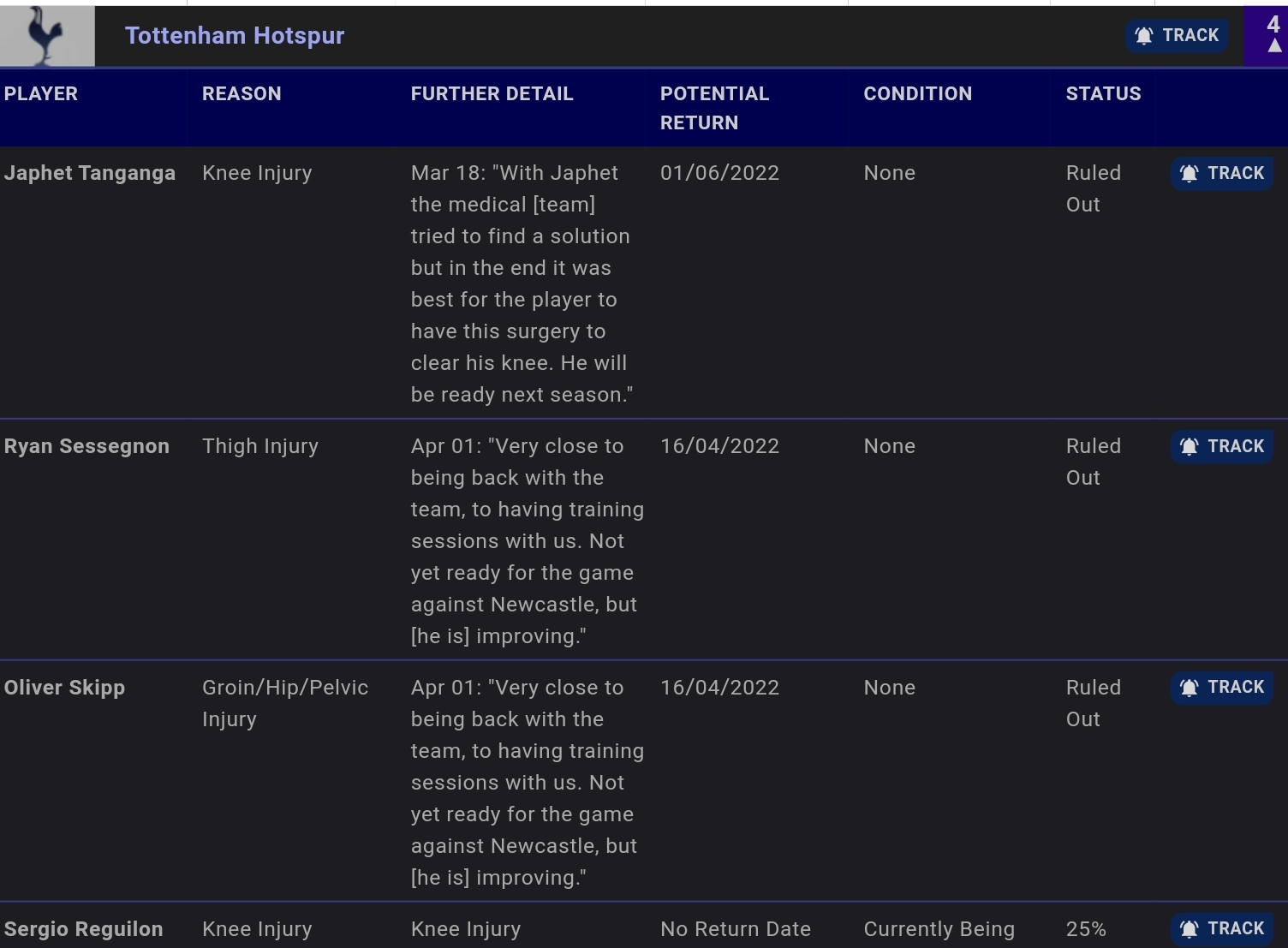The image size is (1288, 948).
Task: Select Sessegnon's Apr 01 detail quote
Action: coord(527,541)
